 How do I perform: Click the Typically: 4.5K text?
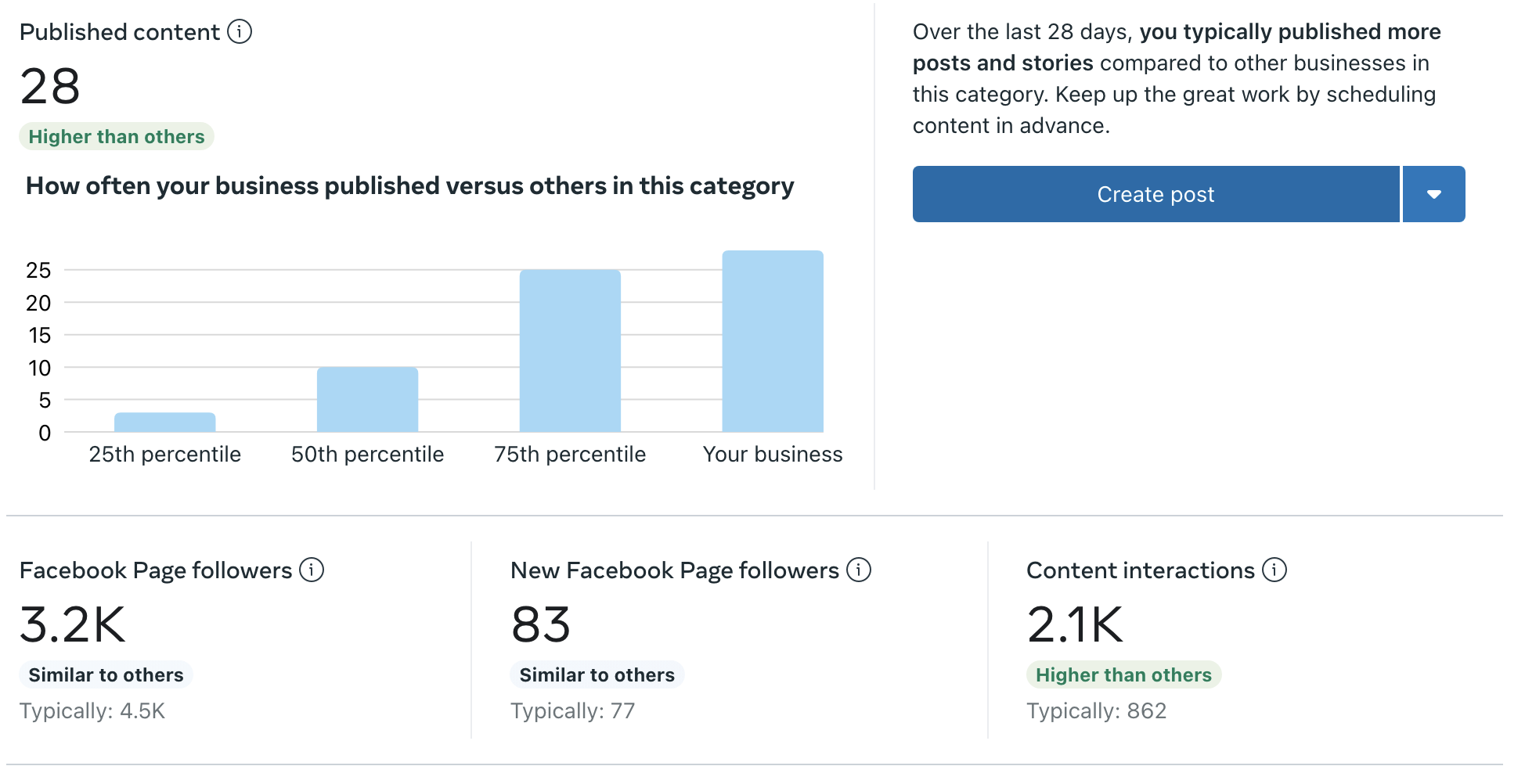point(92,711)
